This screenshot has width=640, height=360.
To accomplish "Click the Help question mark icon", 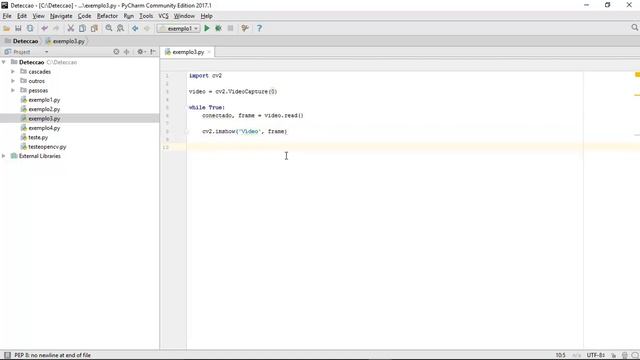I will point(259,28).
